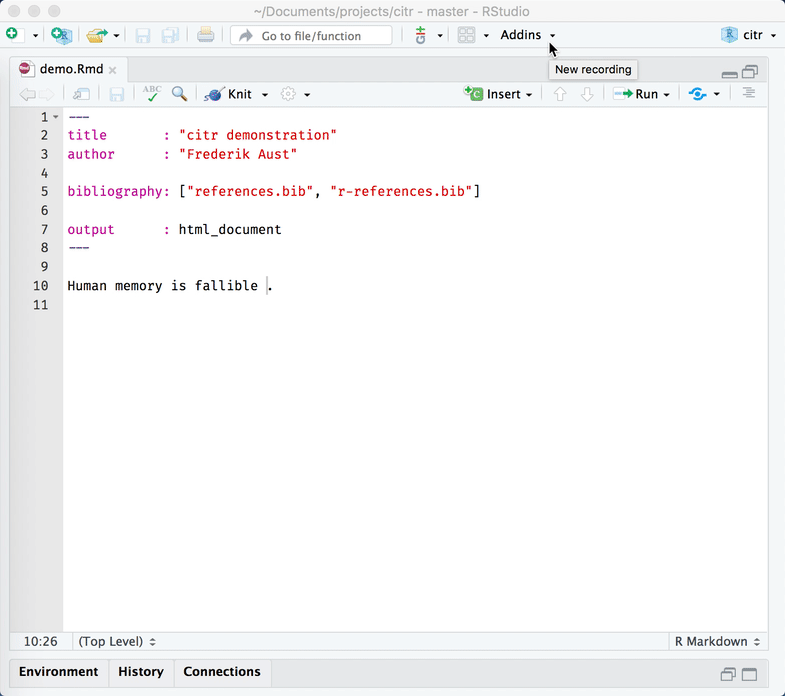785x696 pixels.
Task: Select the demo.Rmd tab
Action: (x=71, y=69)
